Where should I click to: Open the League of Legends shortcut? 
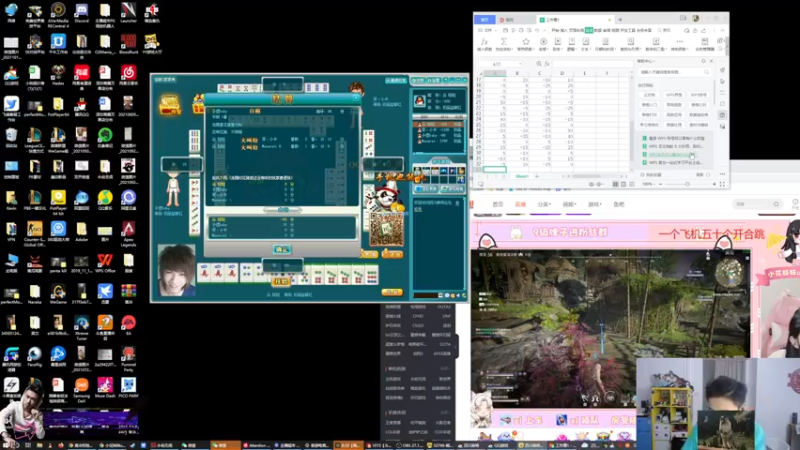point(35,138)
